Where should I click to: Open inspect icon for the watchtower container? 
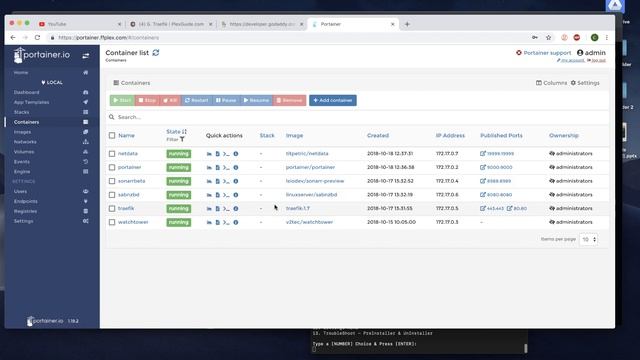(x=236, y=222)
